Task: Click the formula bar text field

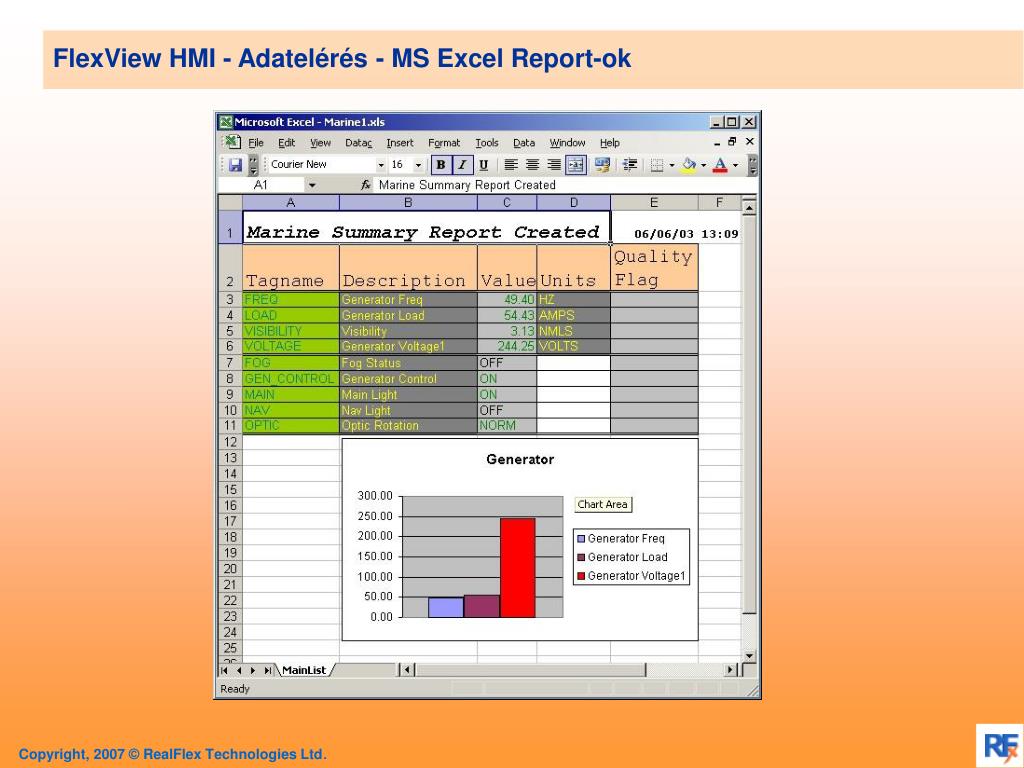Action: [565, 185]
